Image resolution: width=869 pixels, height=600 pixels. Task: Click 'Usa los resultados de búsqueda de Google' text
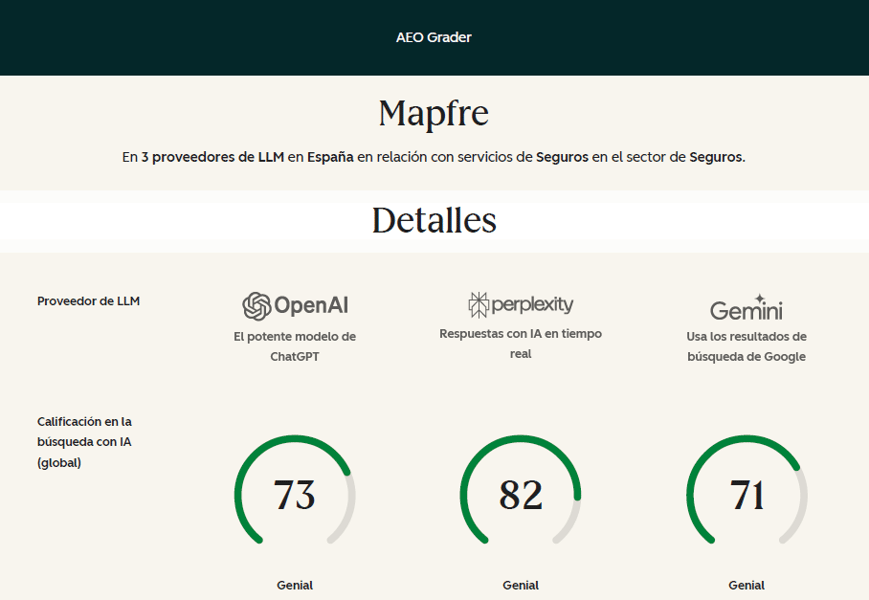(x=746, y=346)
